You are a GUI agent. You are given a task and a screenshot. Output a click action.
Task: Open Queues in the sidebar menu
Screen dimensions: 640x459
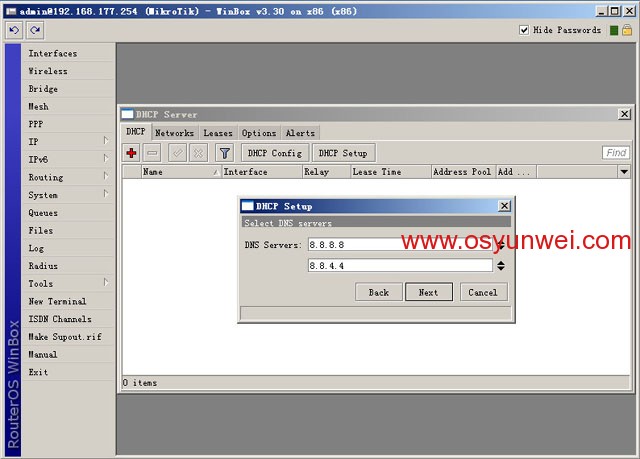[x=68, y=213]
